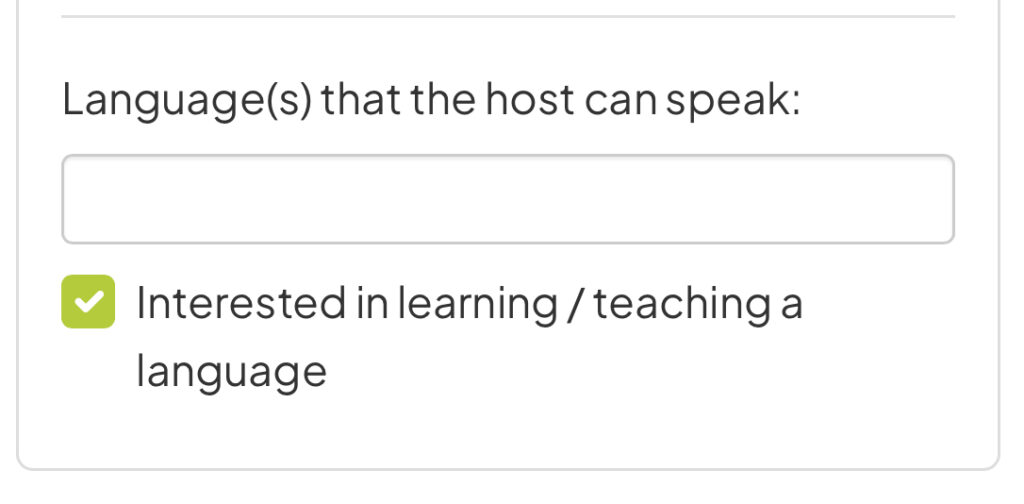Disable the learning / teaching language option
The image size is (1024, 504).
pyautogui.click(x=88, y=302)
